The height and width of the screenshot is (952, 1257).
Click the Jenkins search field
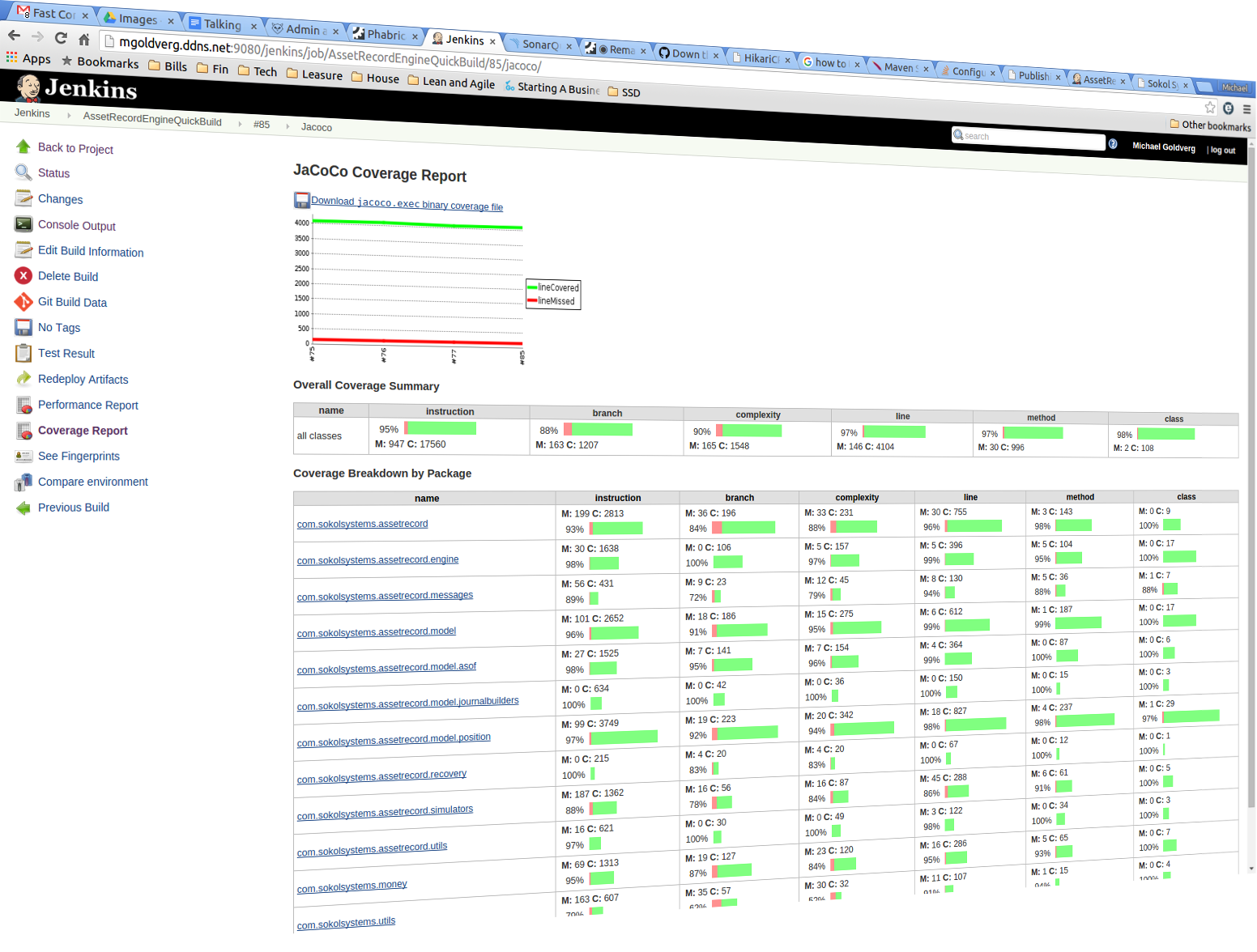[1029, 138]
